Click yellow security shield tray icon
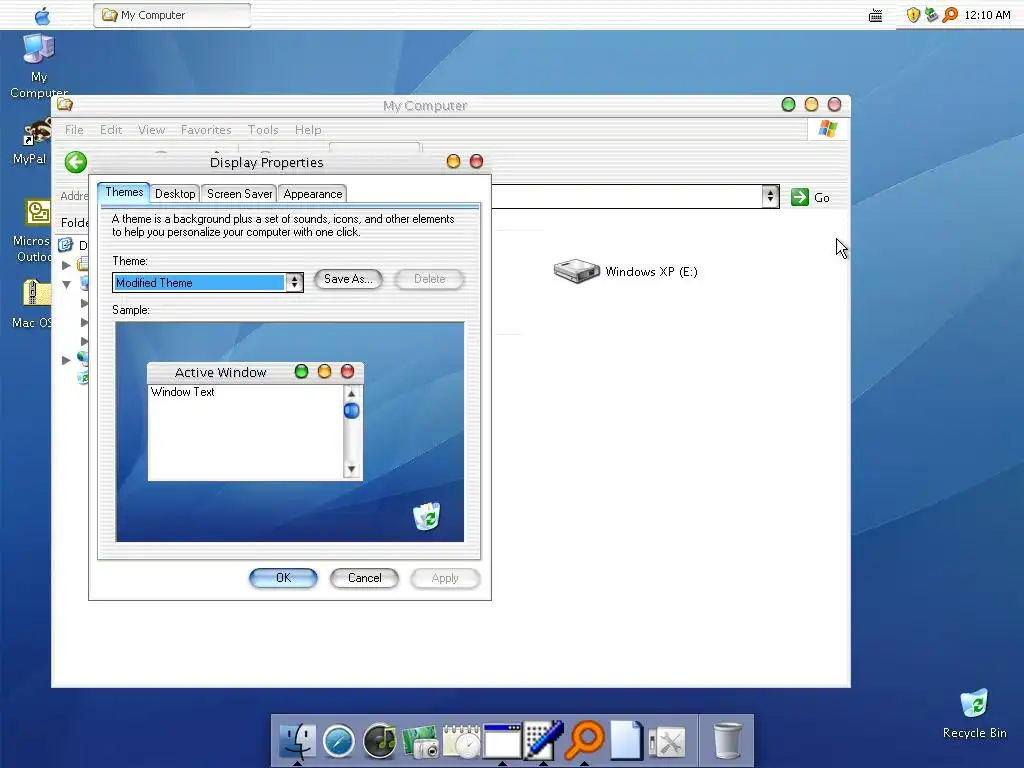 [x=913, y=14]
